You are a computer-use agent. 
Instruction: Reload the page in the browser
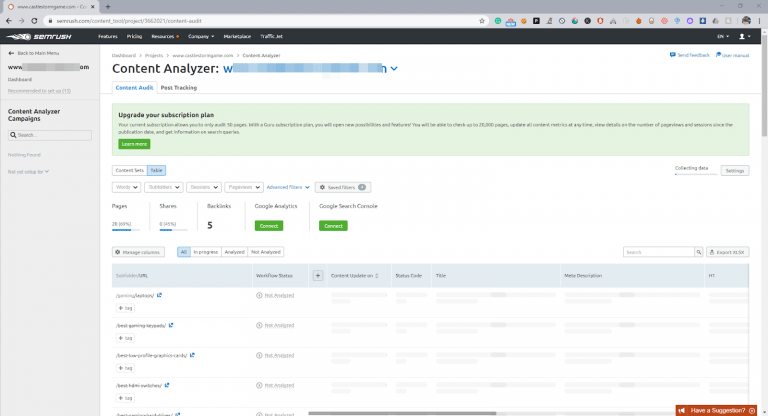tap(34, 21)
